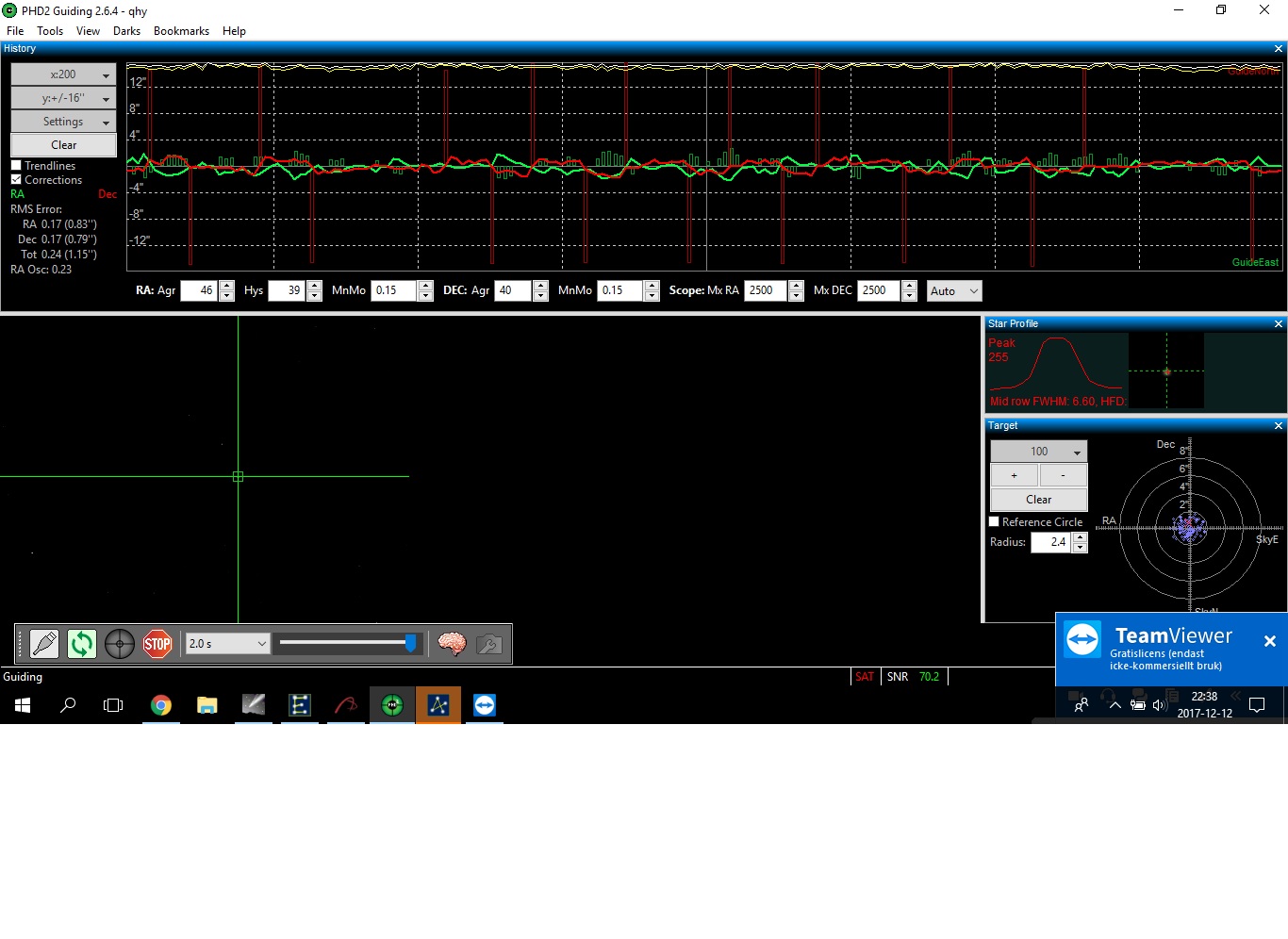Hit the red STOP sign icon
The height and width of the screenshot is (939, 1288).
(157, 644)
